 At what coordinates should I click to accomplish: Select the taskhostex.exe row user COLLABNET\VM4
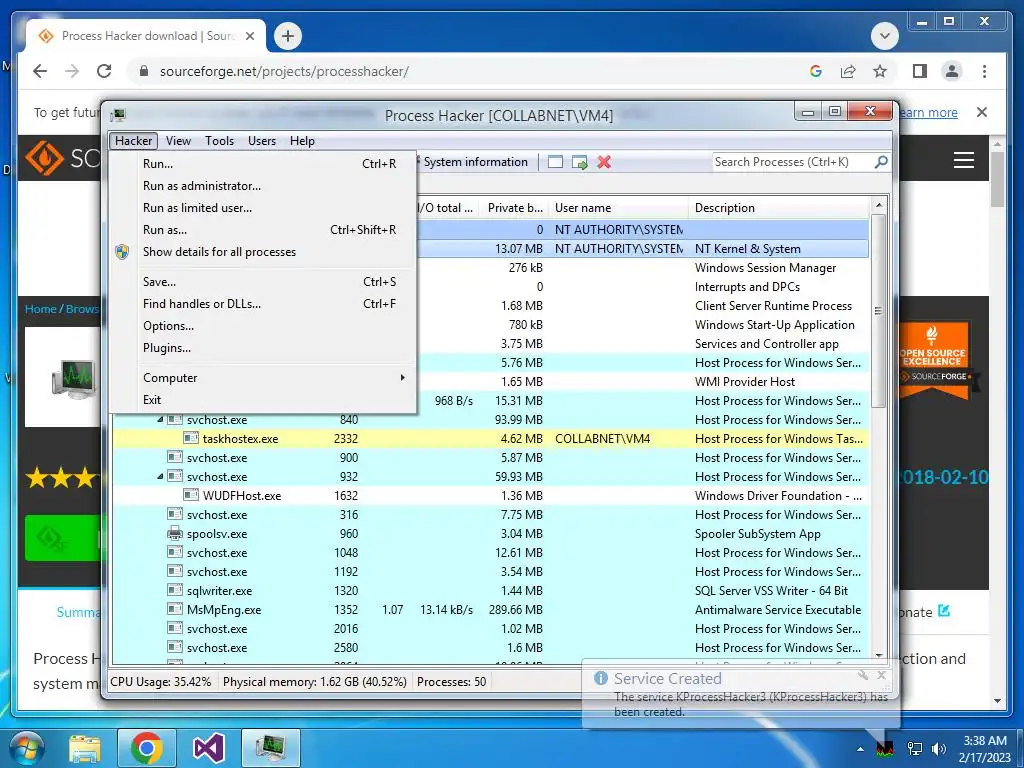pyautogui.click(x=602, y=439)
